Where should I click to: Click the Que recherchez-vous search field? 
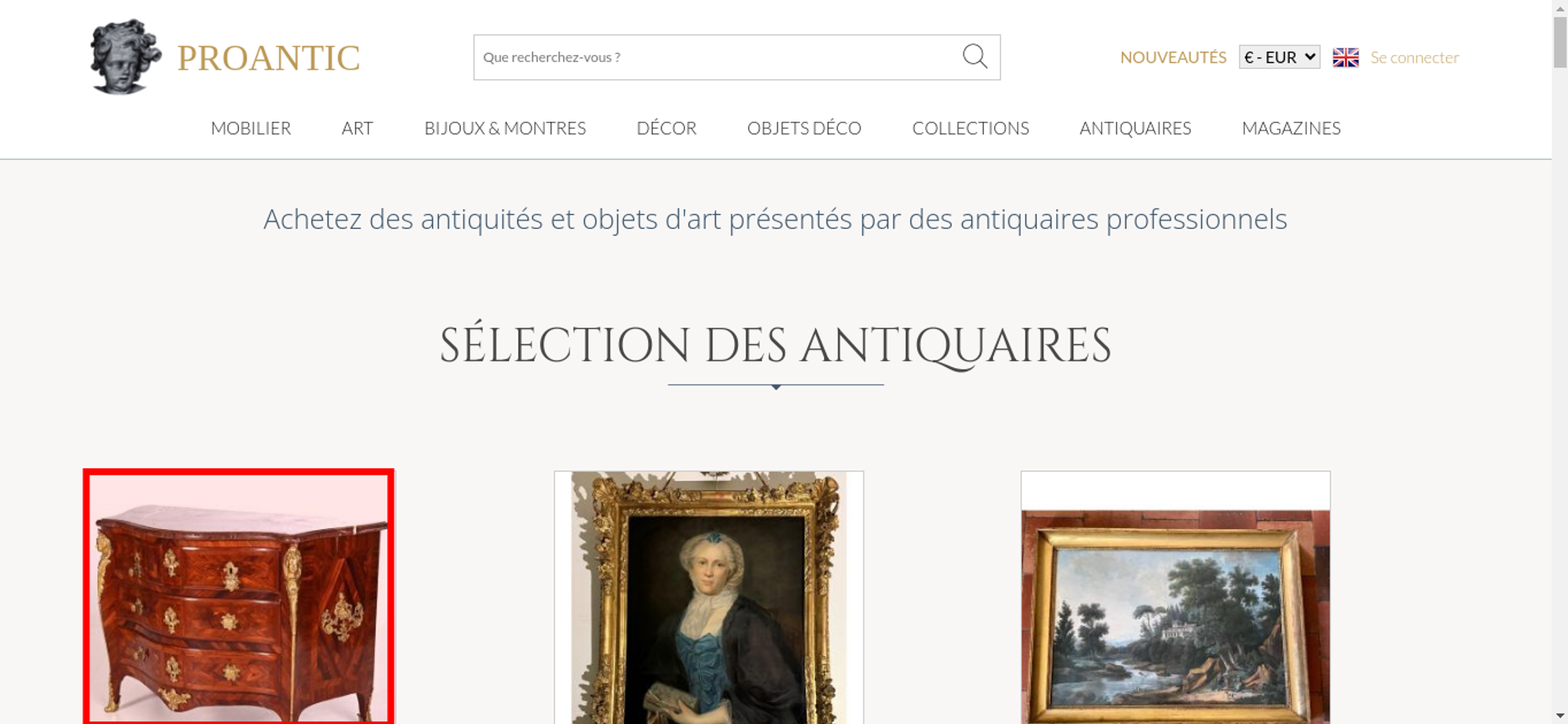(717, 57)
